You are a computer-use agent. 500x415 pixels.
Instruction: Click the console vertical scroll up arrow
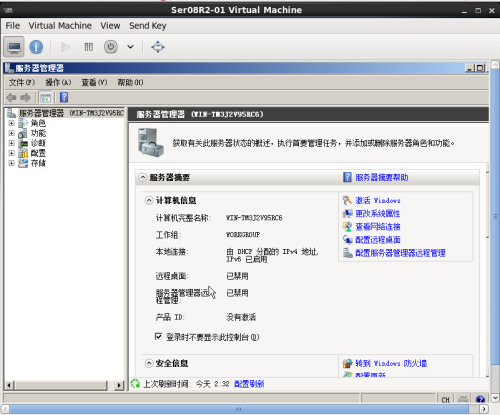click(x=495, y=64)
